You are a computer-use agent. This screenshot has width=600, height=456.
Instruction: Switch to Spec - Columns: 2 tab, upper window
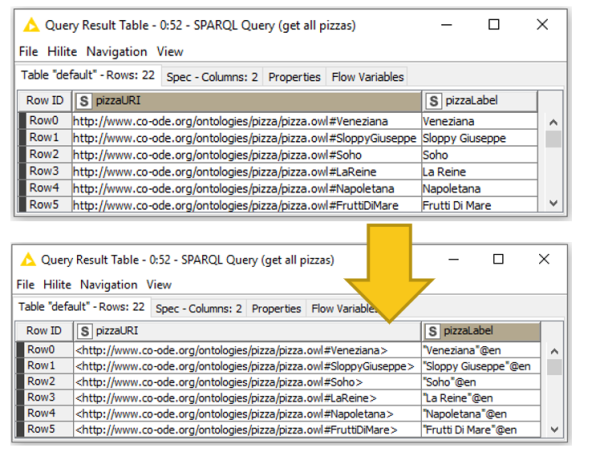point(212,77)
